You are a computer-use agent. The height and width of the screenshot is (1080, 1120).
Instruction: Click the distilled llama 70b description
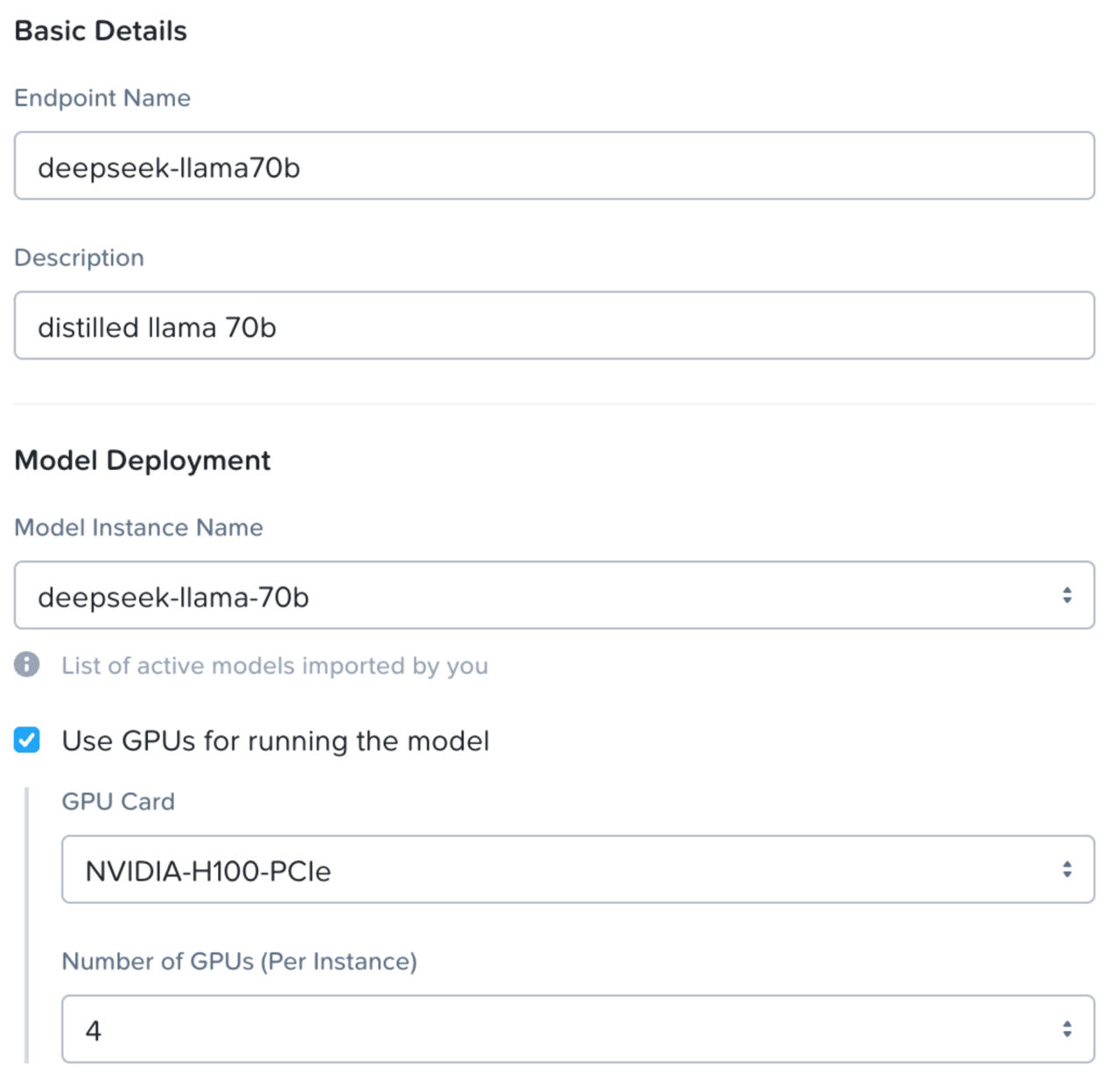[157, 326]
